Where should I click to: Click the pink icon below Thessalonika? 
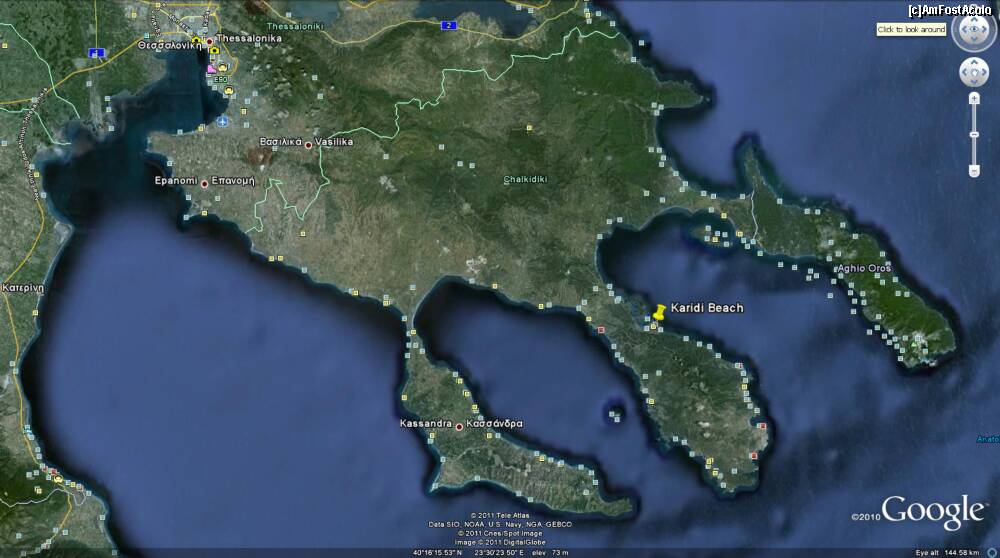point(210,68)
